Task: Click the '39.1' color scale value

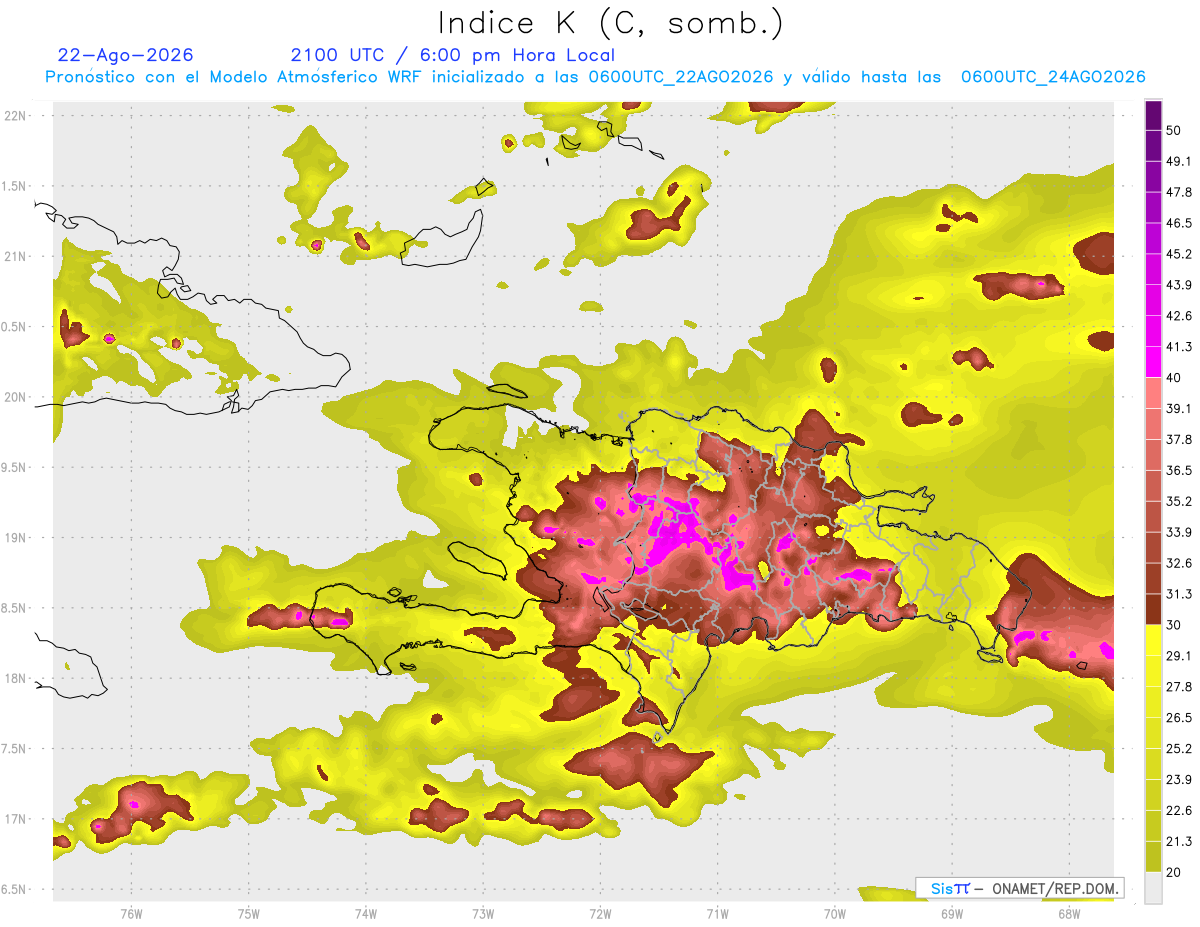Action: click(x=1178, y=409)
